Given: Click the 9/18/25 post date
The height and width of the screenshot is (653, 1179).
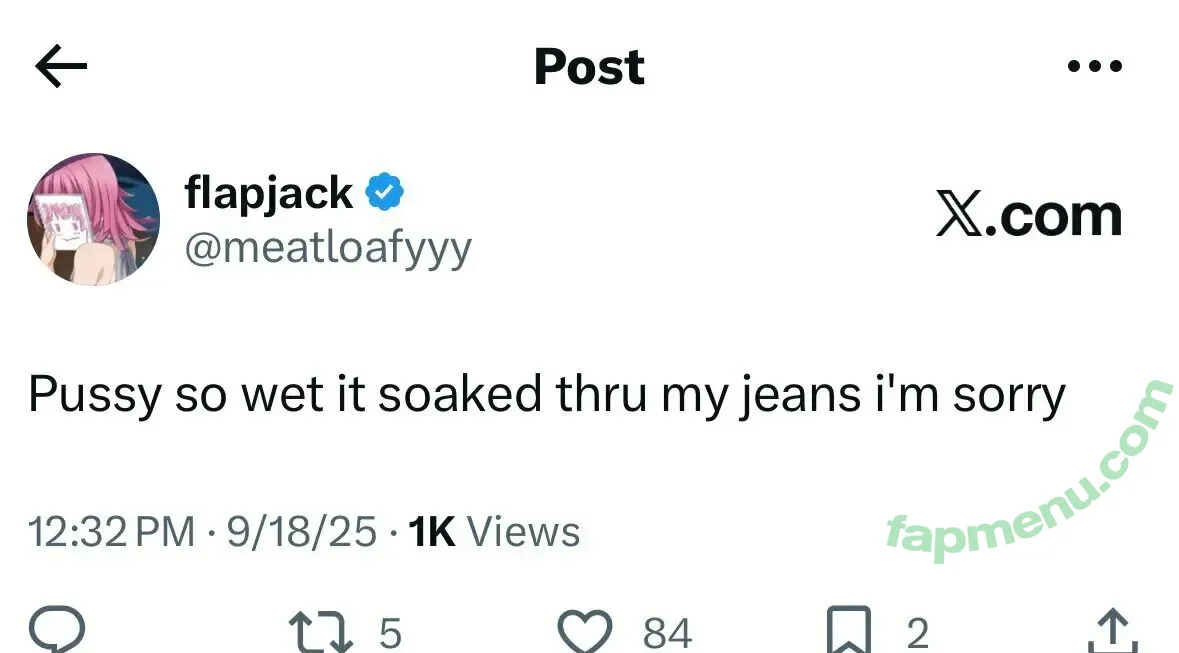Looking at the screenshot, I should click(302, 531).
